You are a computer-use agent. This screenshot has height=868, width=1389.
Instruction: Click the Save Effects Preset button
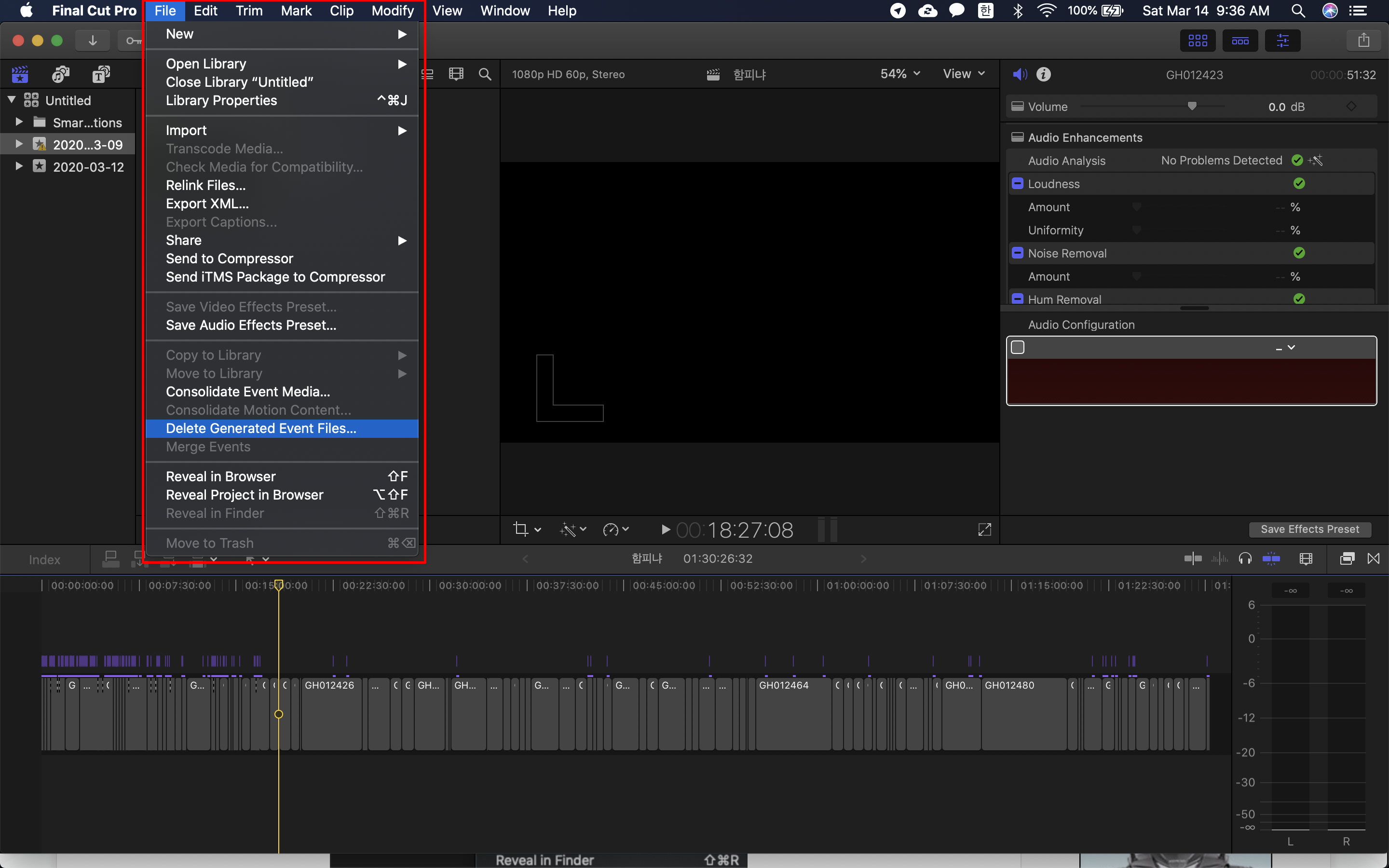(x=1309, y=529)
